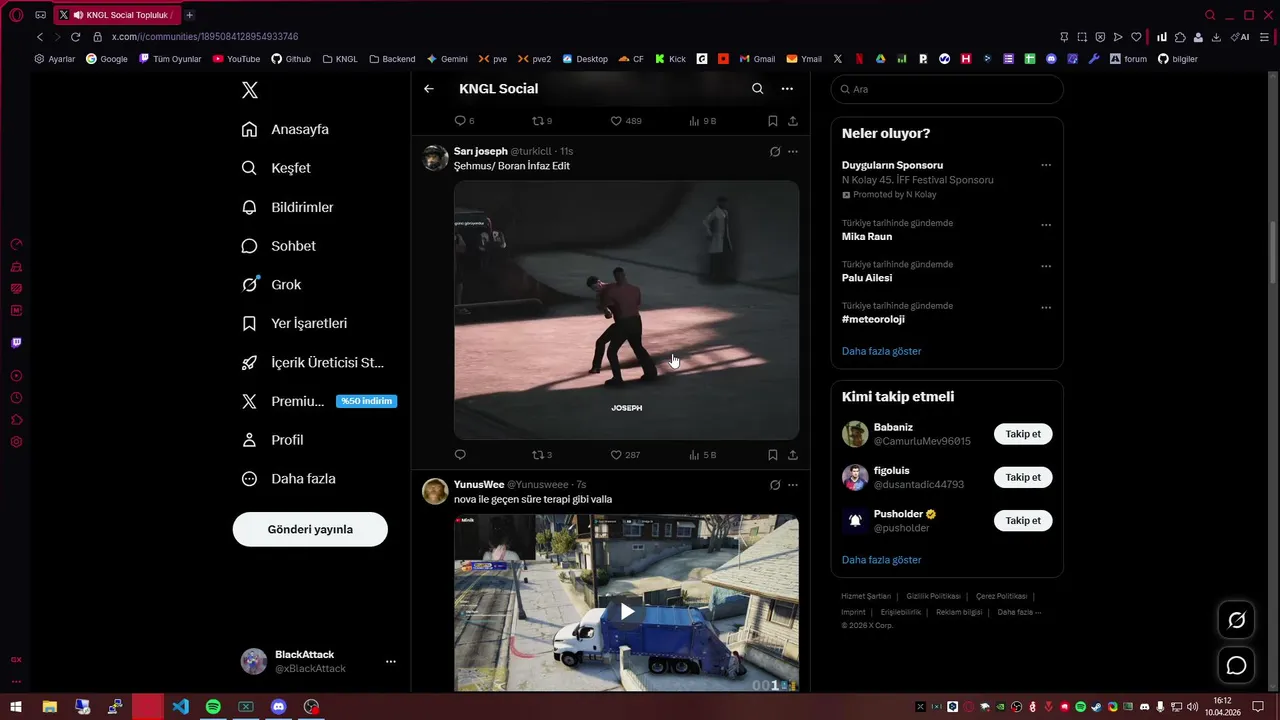View analytics showing 5 B views
1280x720 pixels.
pyautogui.click(x=703, y=455)
